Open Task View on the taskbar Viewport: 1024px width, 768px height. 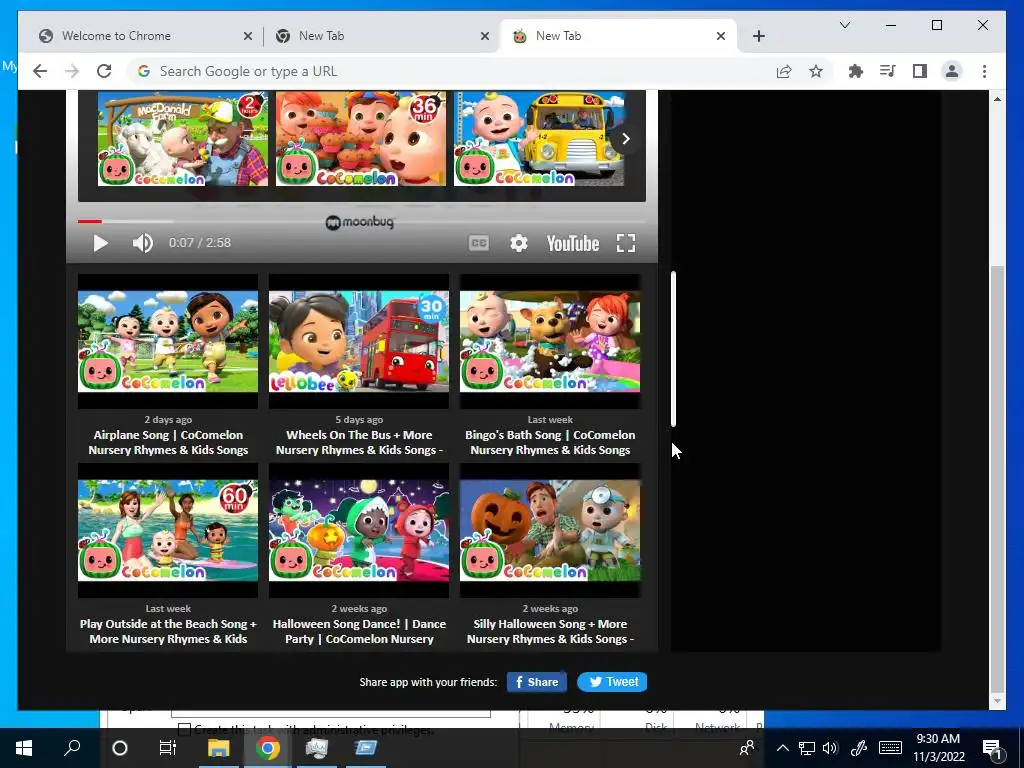pyautogui.click(x=168, y=748)
